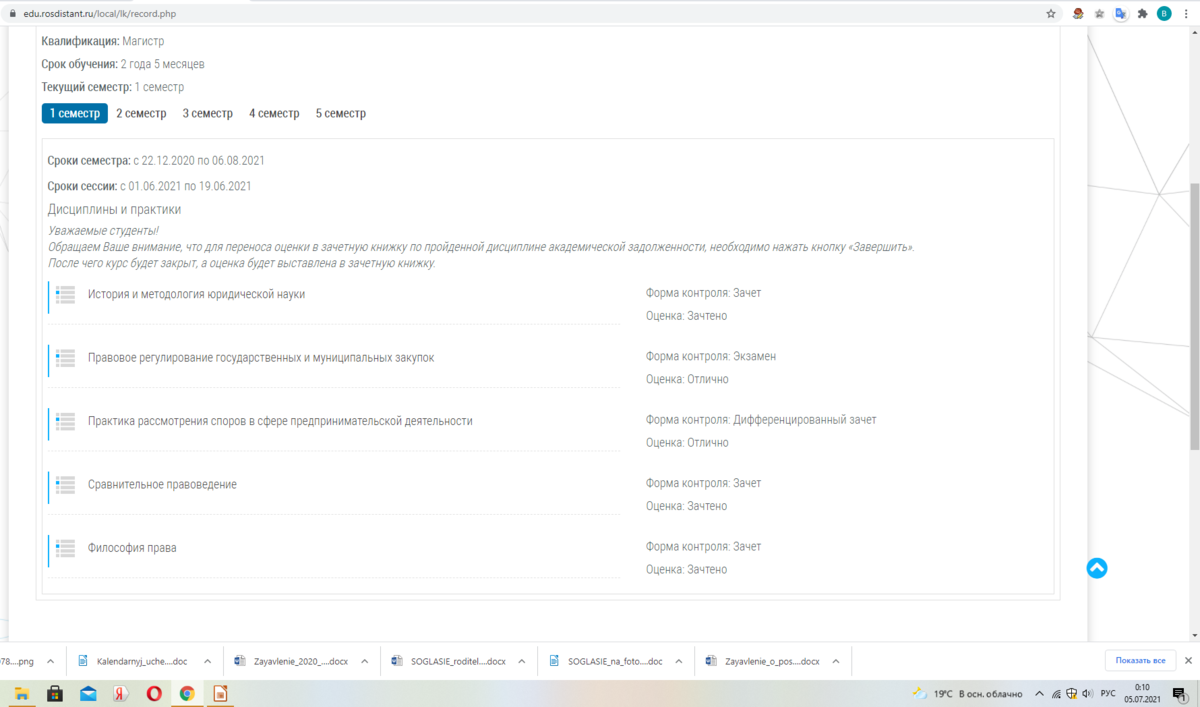Switch to the 5 семестр tab

[341, 113]
